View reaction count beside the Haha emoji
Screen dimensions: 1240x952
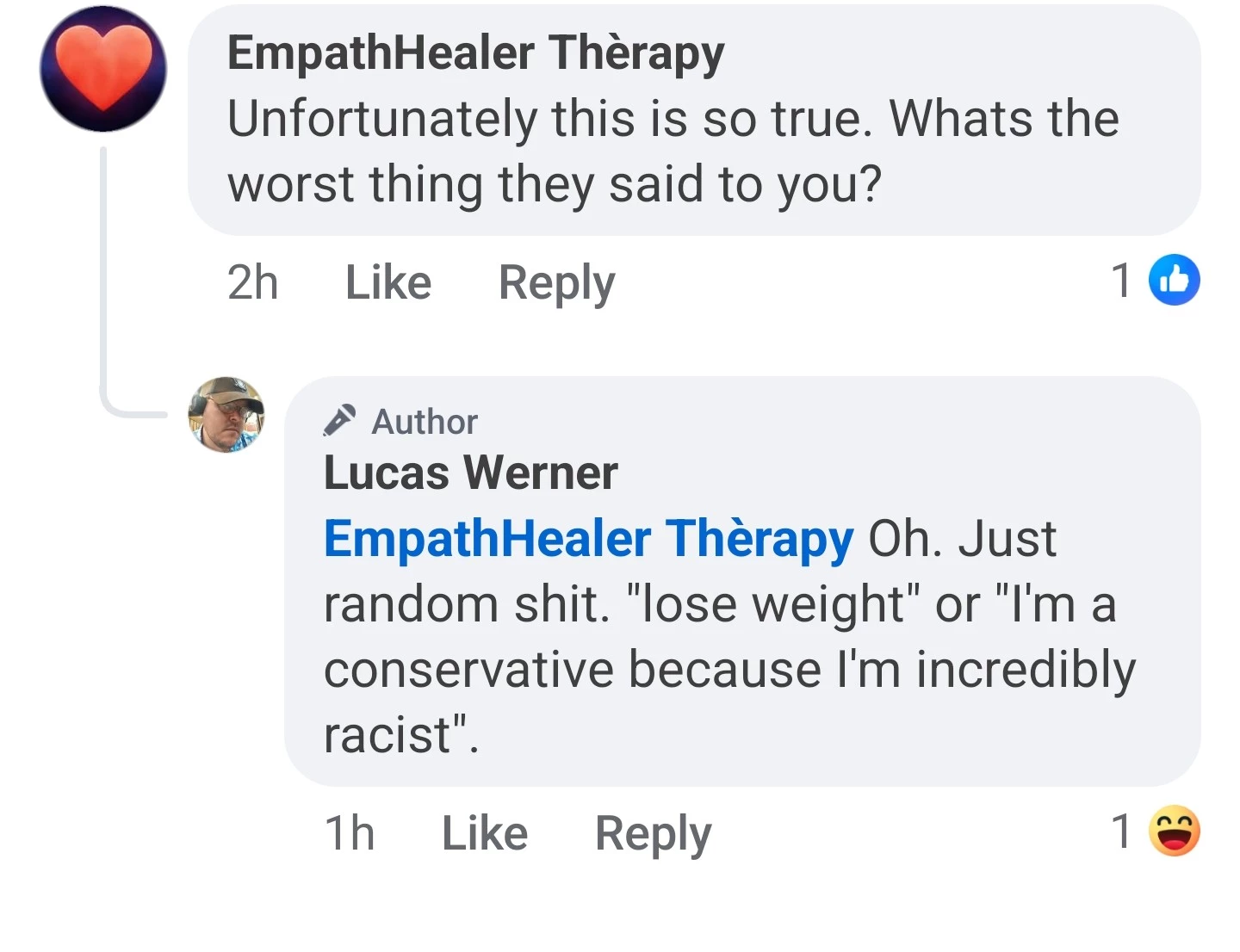[x=1120, y=831]
